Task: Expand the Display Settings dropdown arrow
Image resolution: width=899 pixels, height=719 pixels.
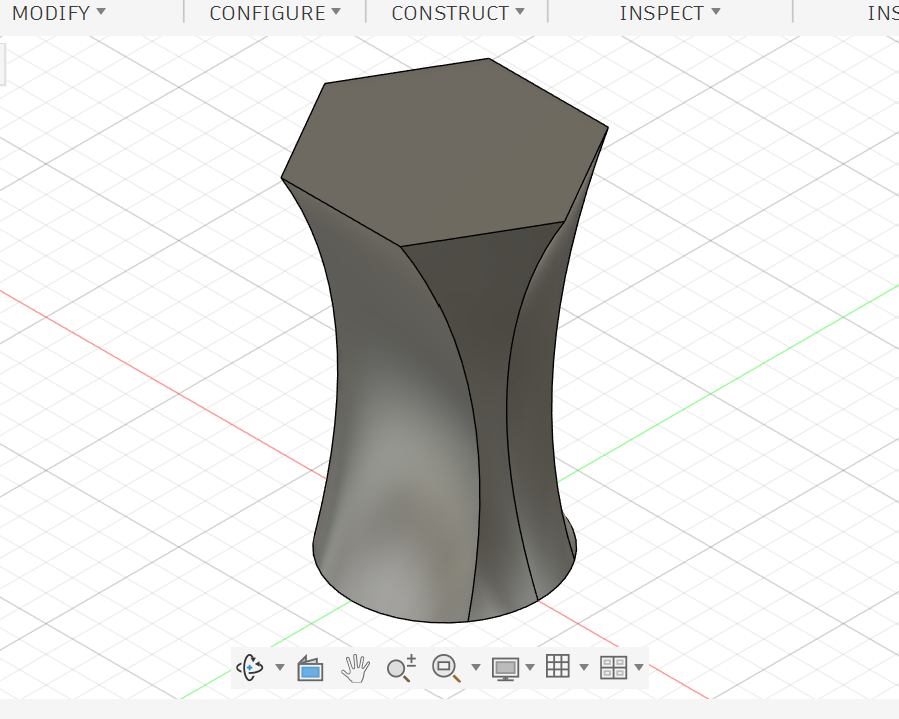Action: tap(530, 667)
